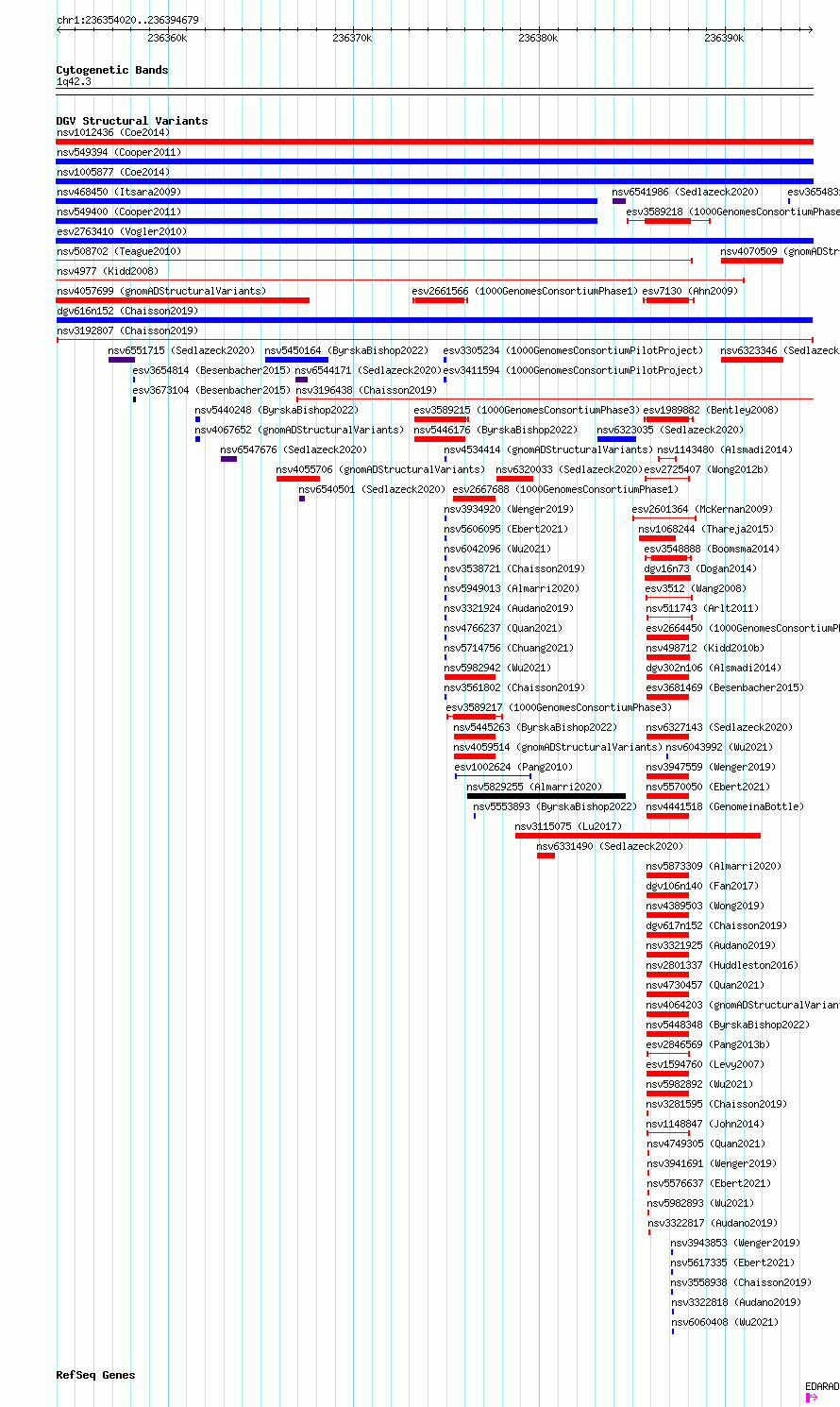Screen dimensions: 840x1407
Task: Select the nsv6331490 (Sedlazeck2020) label
Action: tap(610, 846)
